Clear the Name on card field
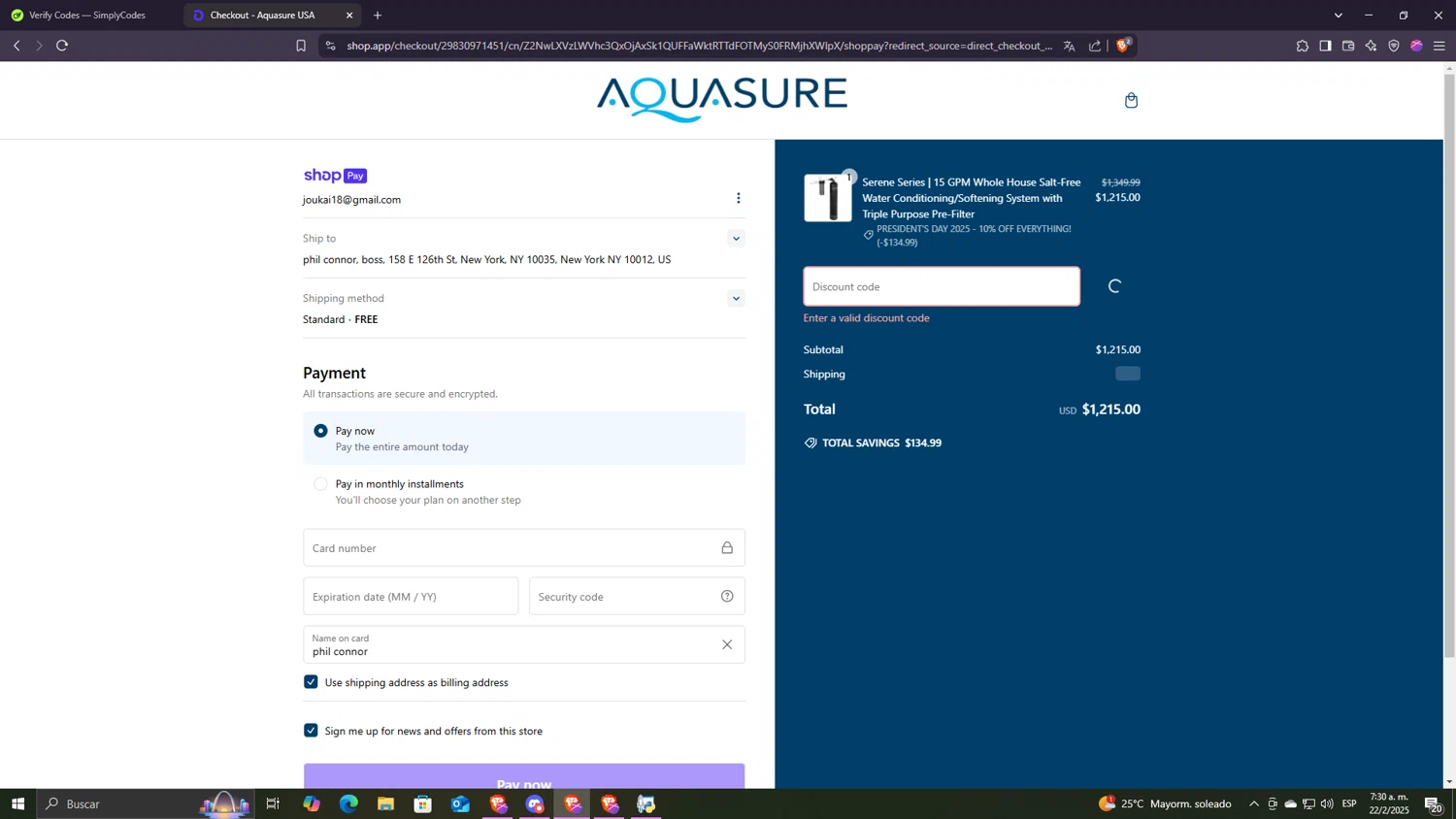The width and height of the screenshot is (1456, 819). (x=727, y=644)
